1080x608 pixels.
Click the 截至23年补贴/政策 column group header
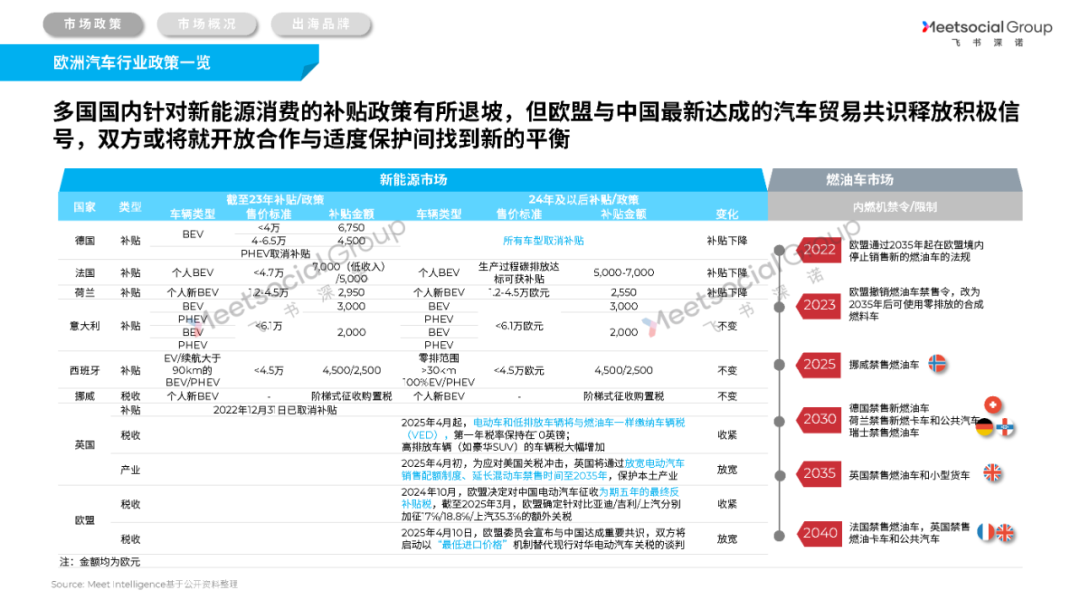click(275, 200)
